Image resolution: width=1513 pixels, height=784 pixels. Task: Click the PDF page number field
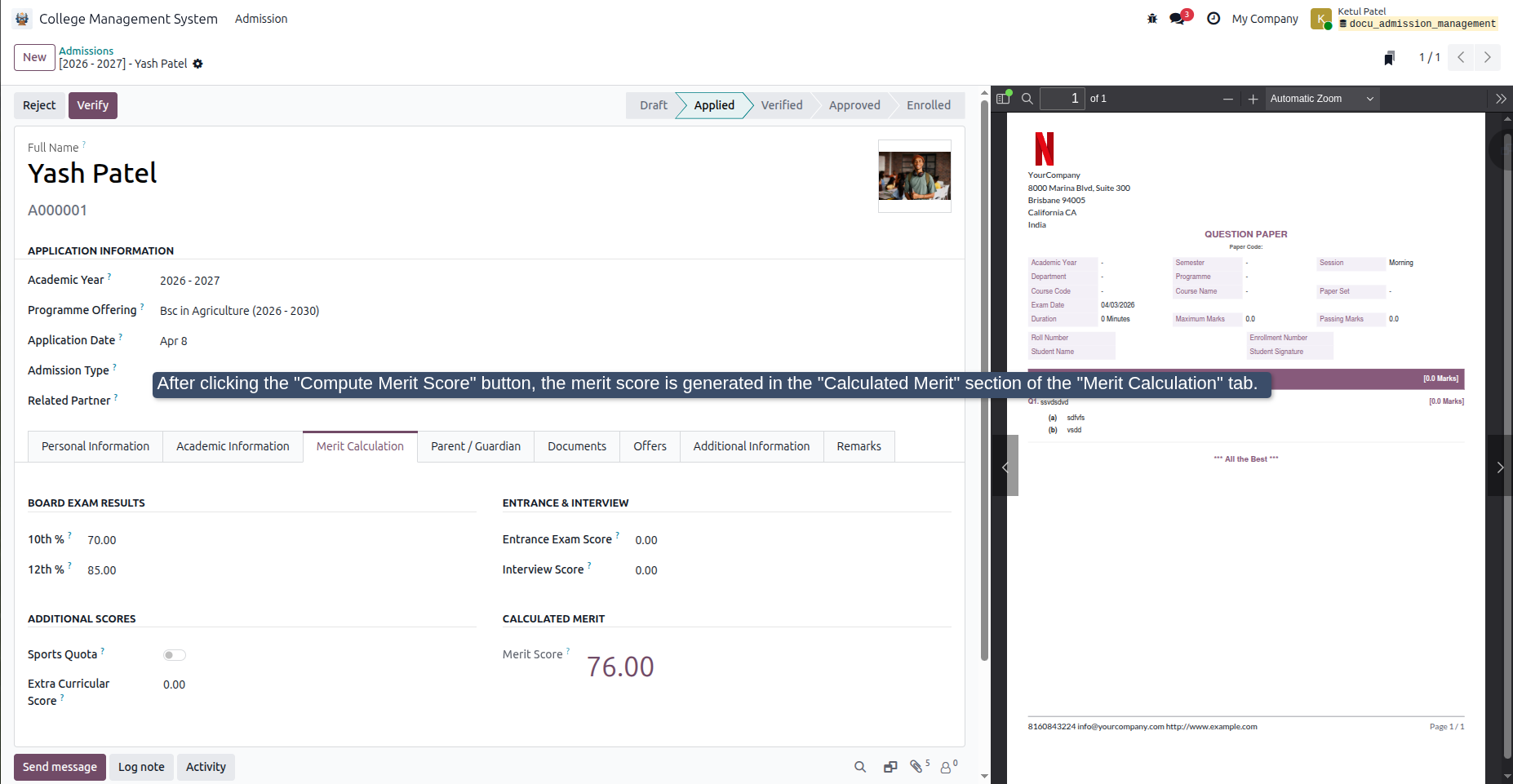coord(1063,99)
